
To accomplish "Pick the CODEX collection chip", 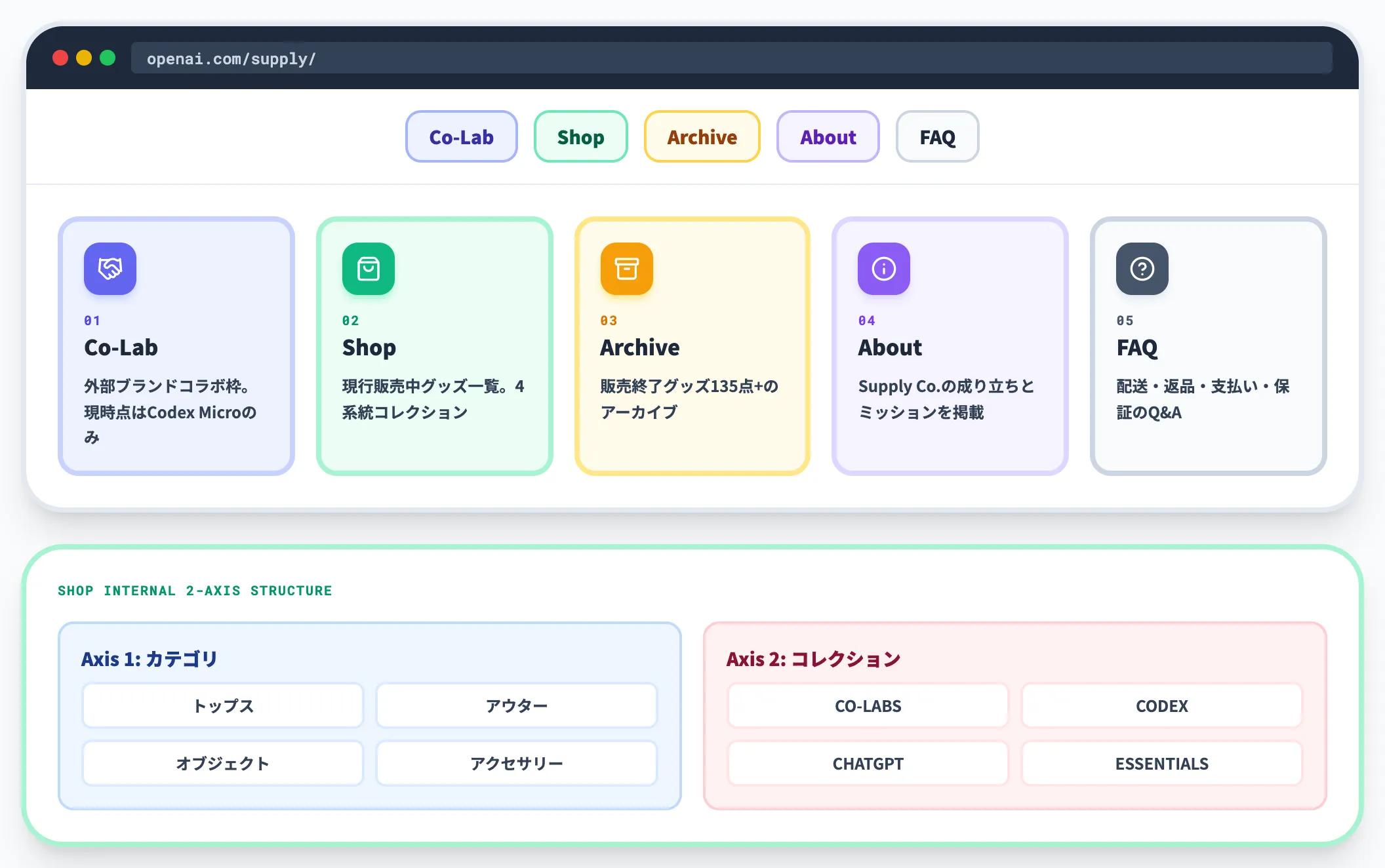I will pos(1162,705).
